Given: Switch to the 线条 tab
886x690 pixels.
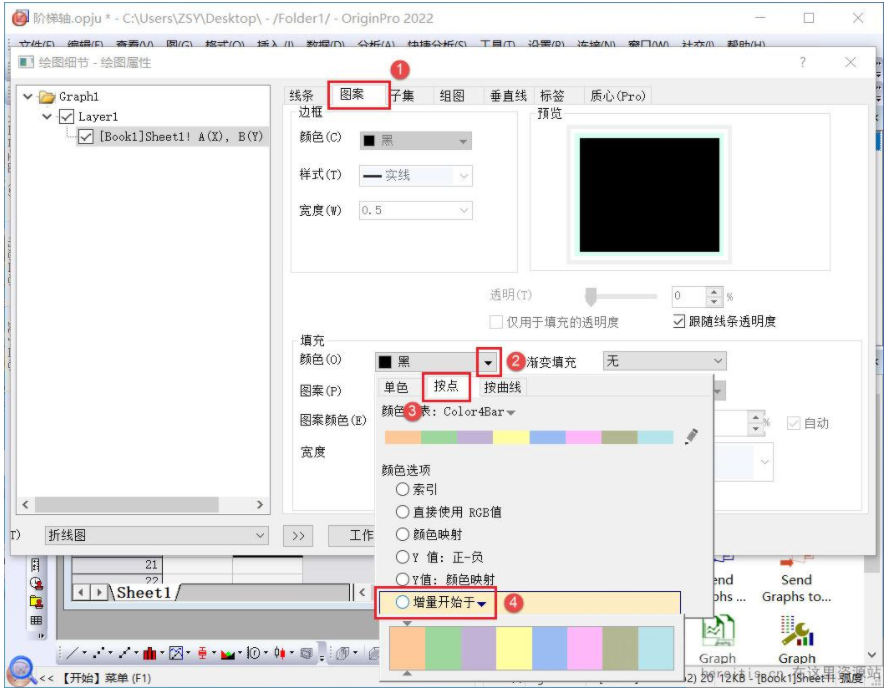Looking at the screenshot, I should pos(301,96).
